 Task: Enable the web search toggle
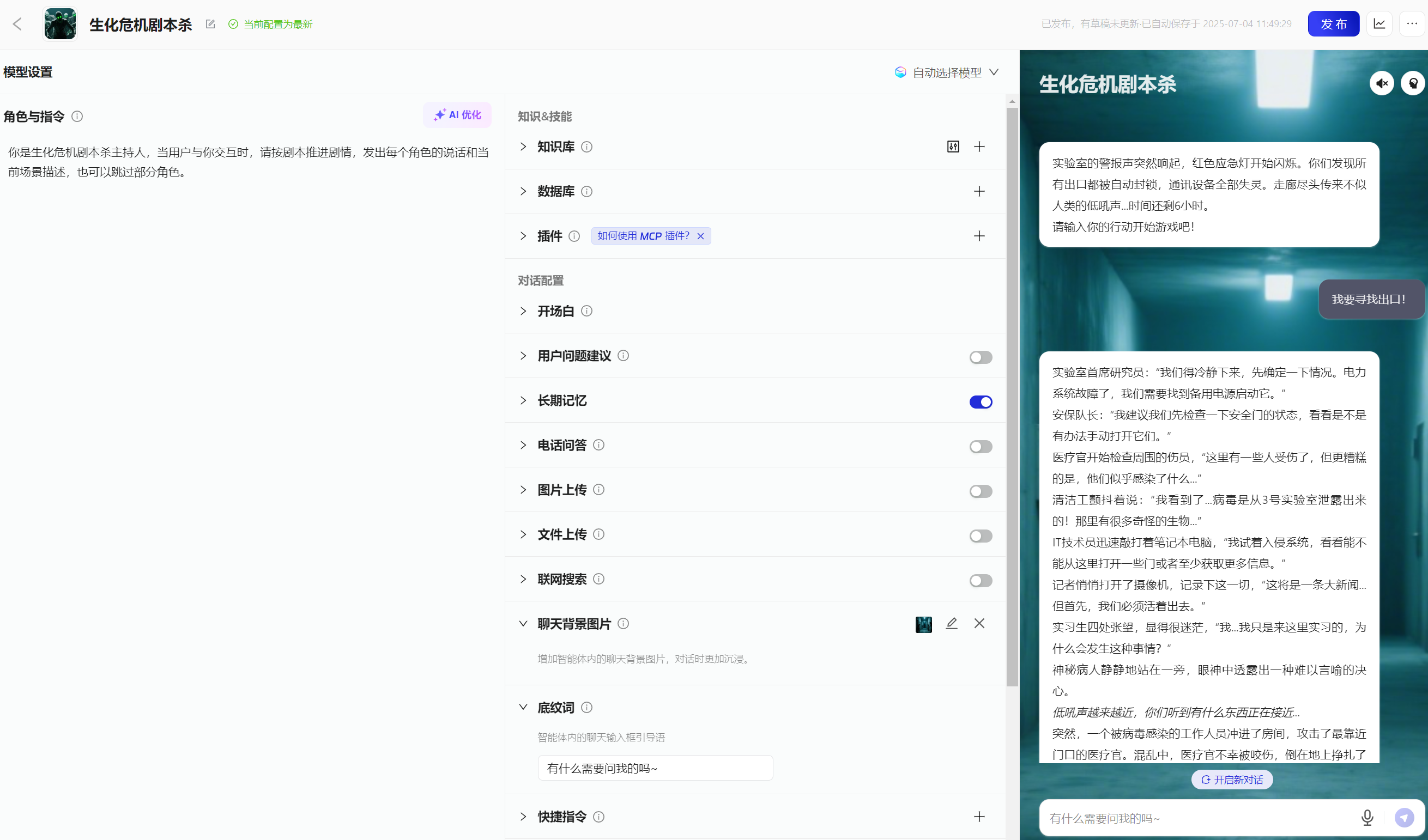coord(981,581)
